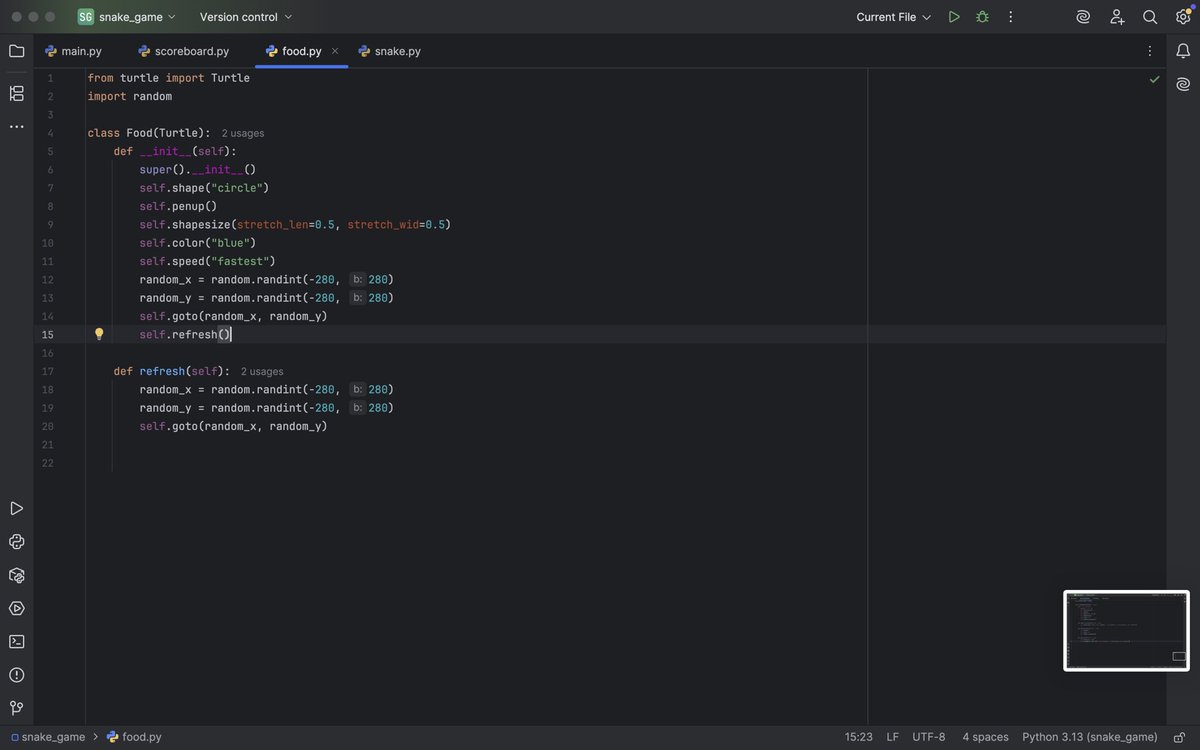Viewport: 1200px width, 750px height.
Task: Open Search Everywhere magnifier
Action: coord(1150,17)
